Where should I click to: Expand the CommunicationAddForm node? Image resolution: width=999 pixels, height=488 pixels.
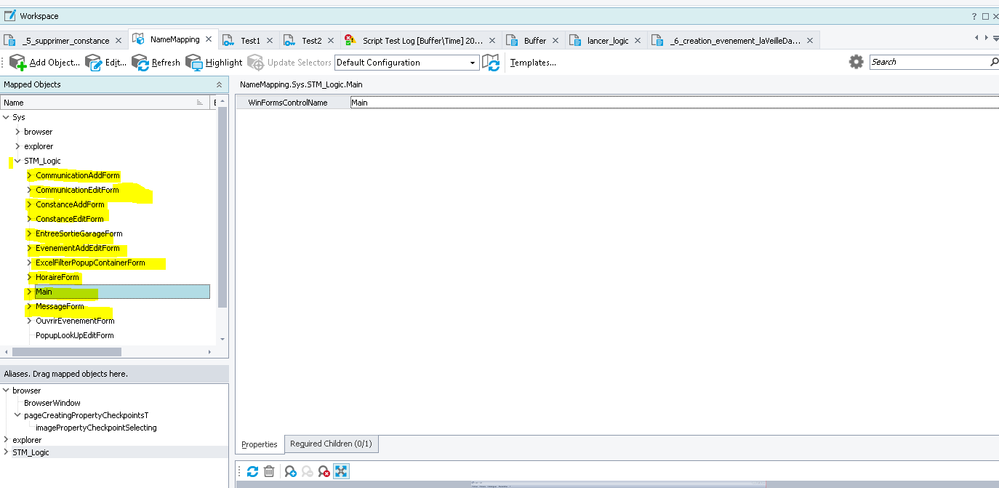point(29,176)
